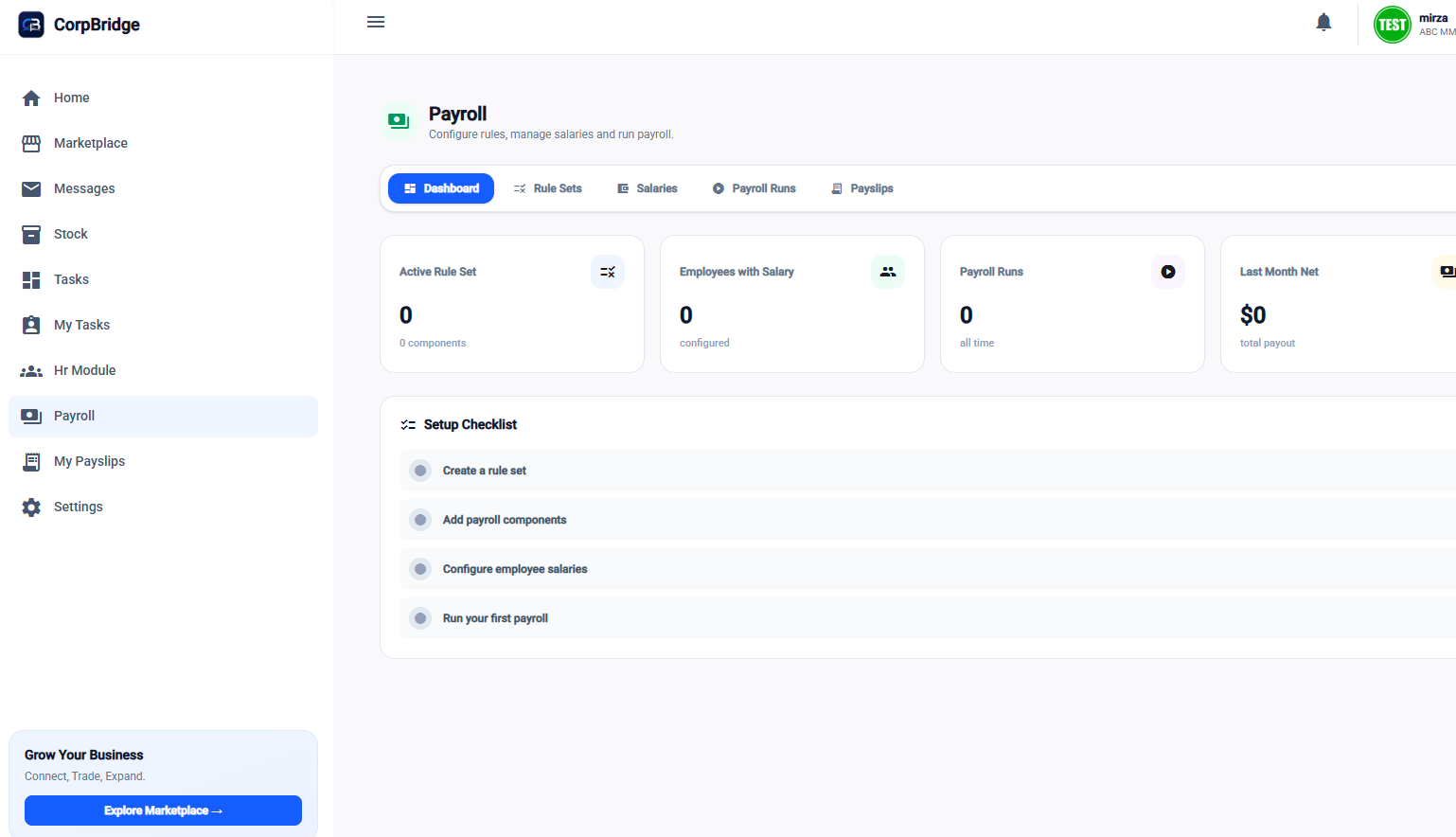Open the Payslips tab
The width and height of the screenshot is (1456, 837).
pyautogui.click(x=862, y=188)
